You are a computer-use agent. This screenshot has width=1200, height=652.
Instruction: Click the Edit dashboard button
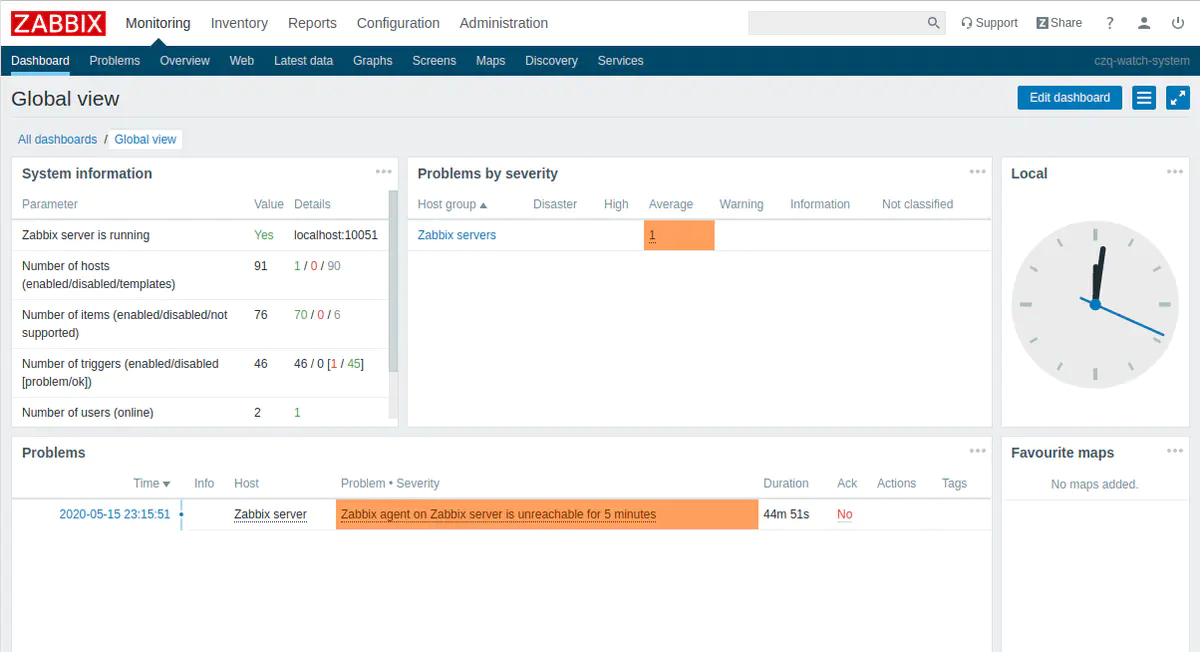click(1070, 98)
